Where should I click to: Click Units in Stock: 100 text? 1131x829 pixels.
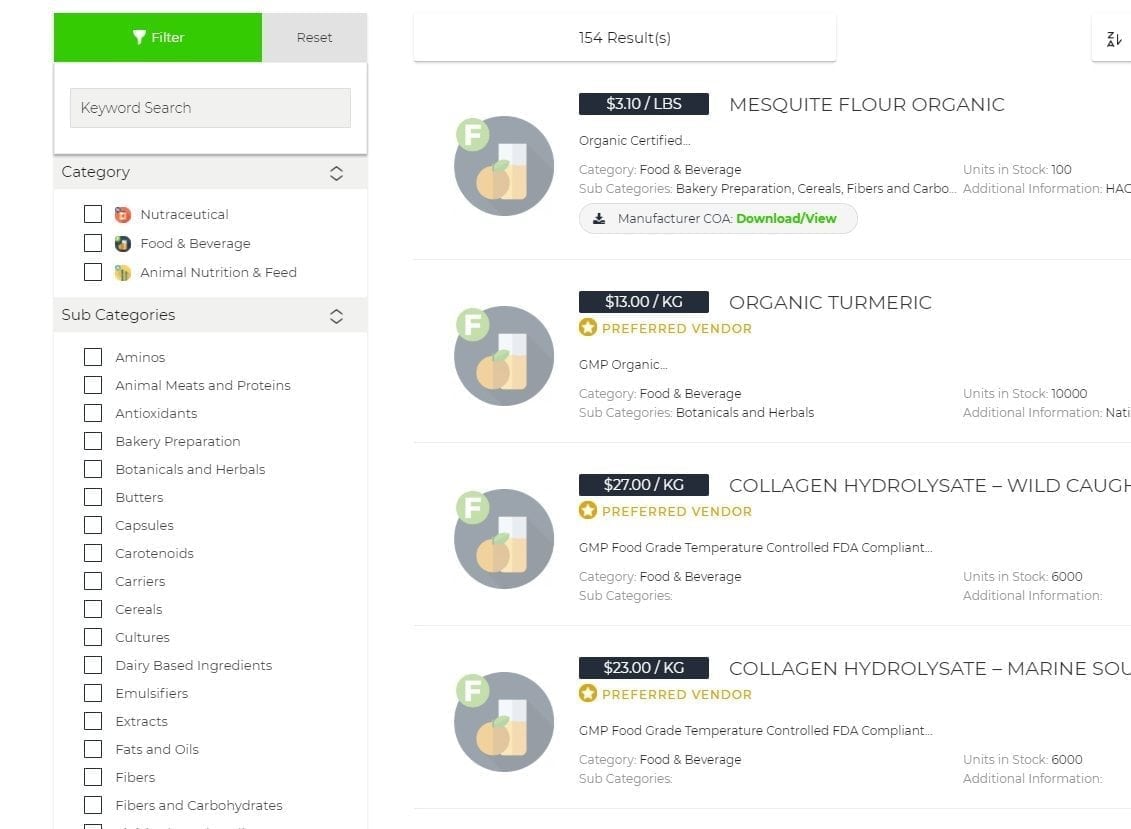1017,170
